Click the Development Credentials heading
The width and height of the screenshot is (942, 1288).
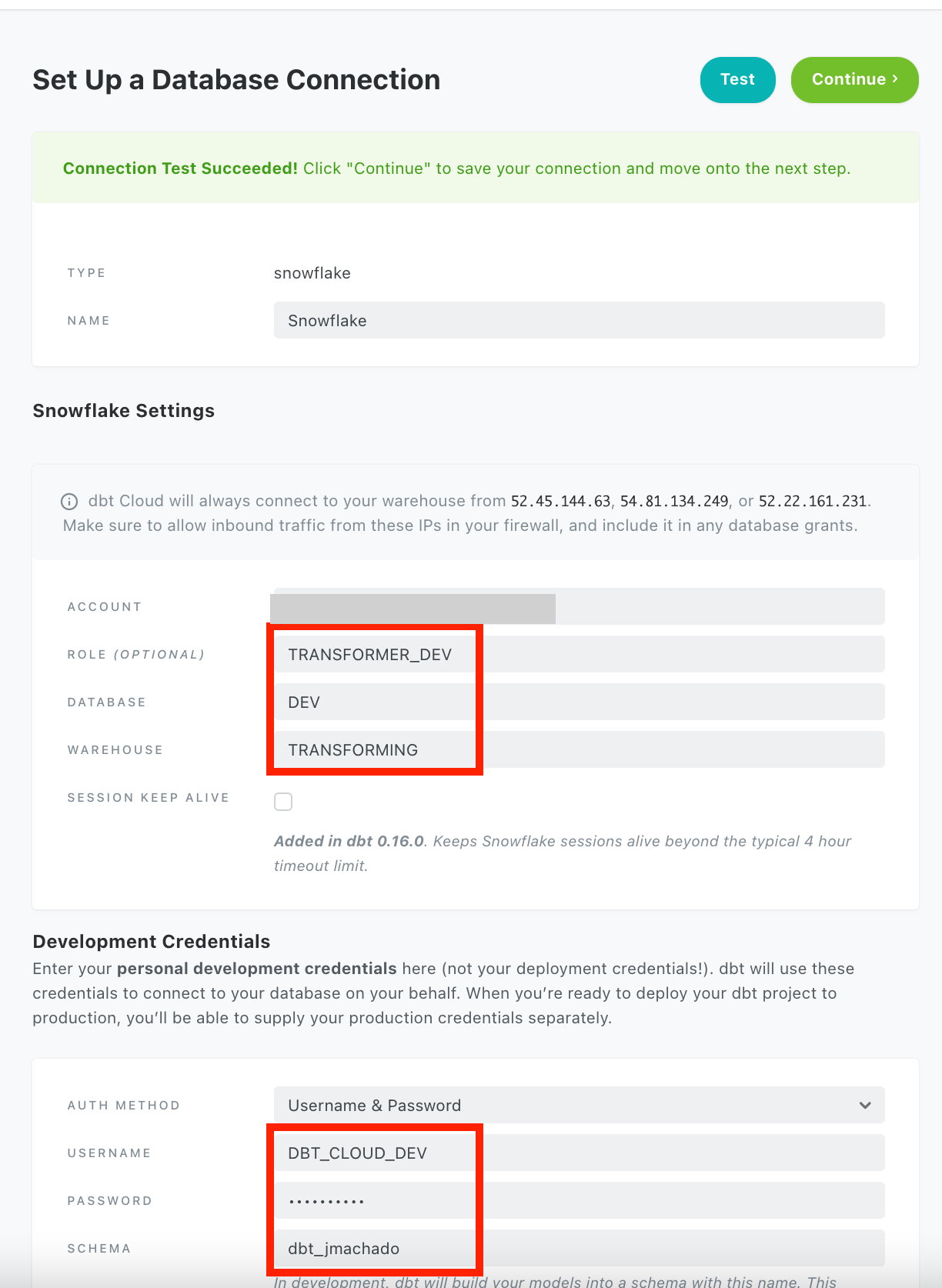pyautogui.click(x=151, y=942)
